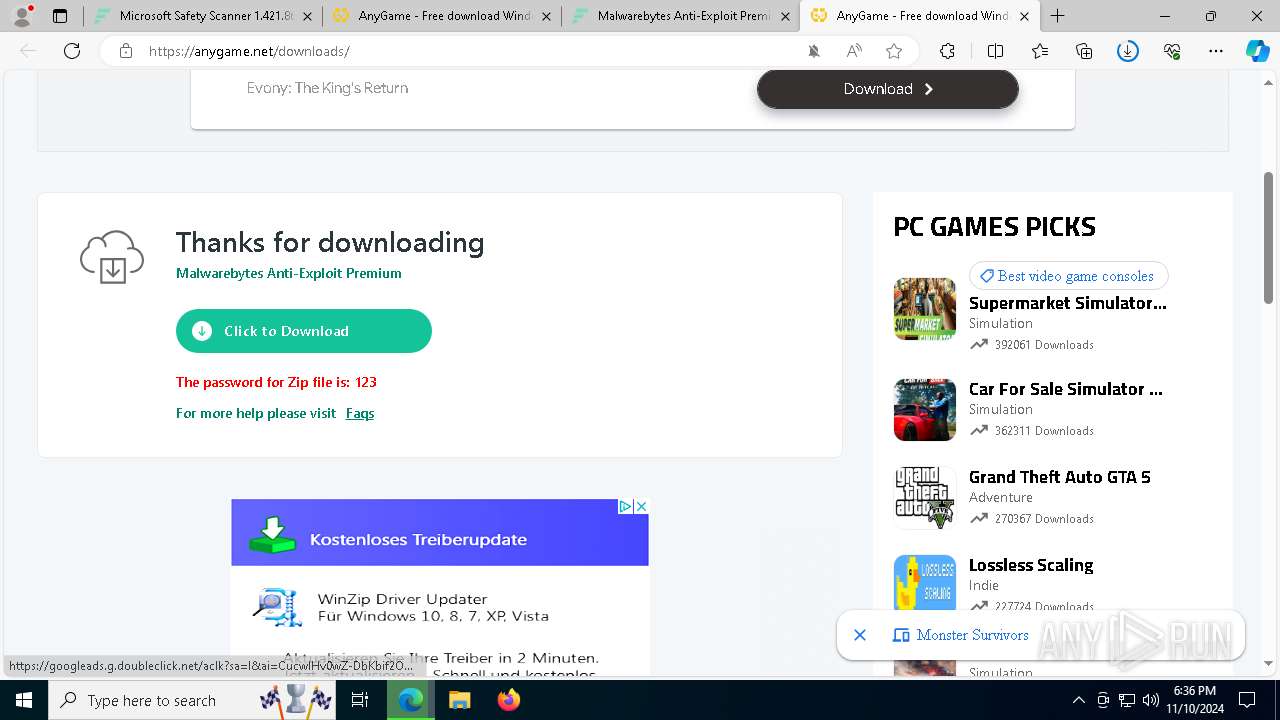
Task: Open the ad info triangle icon
Action: tap(626, 506)
